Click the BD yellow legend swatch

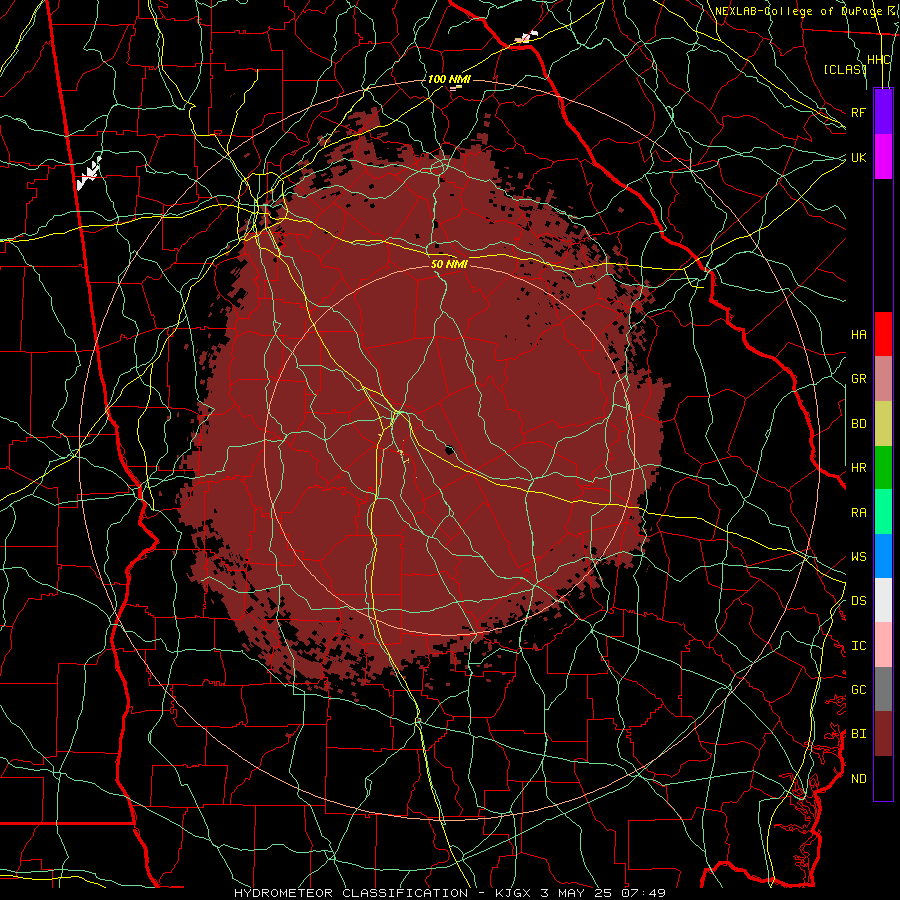883,423
